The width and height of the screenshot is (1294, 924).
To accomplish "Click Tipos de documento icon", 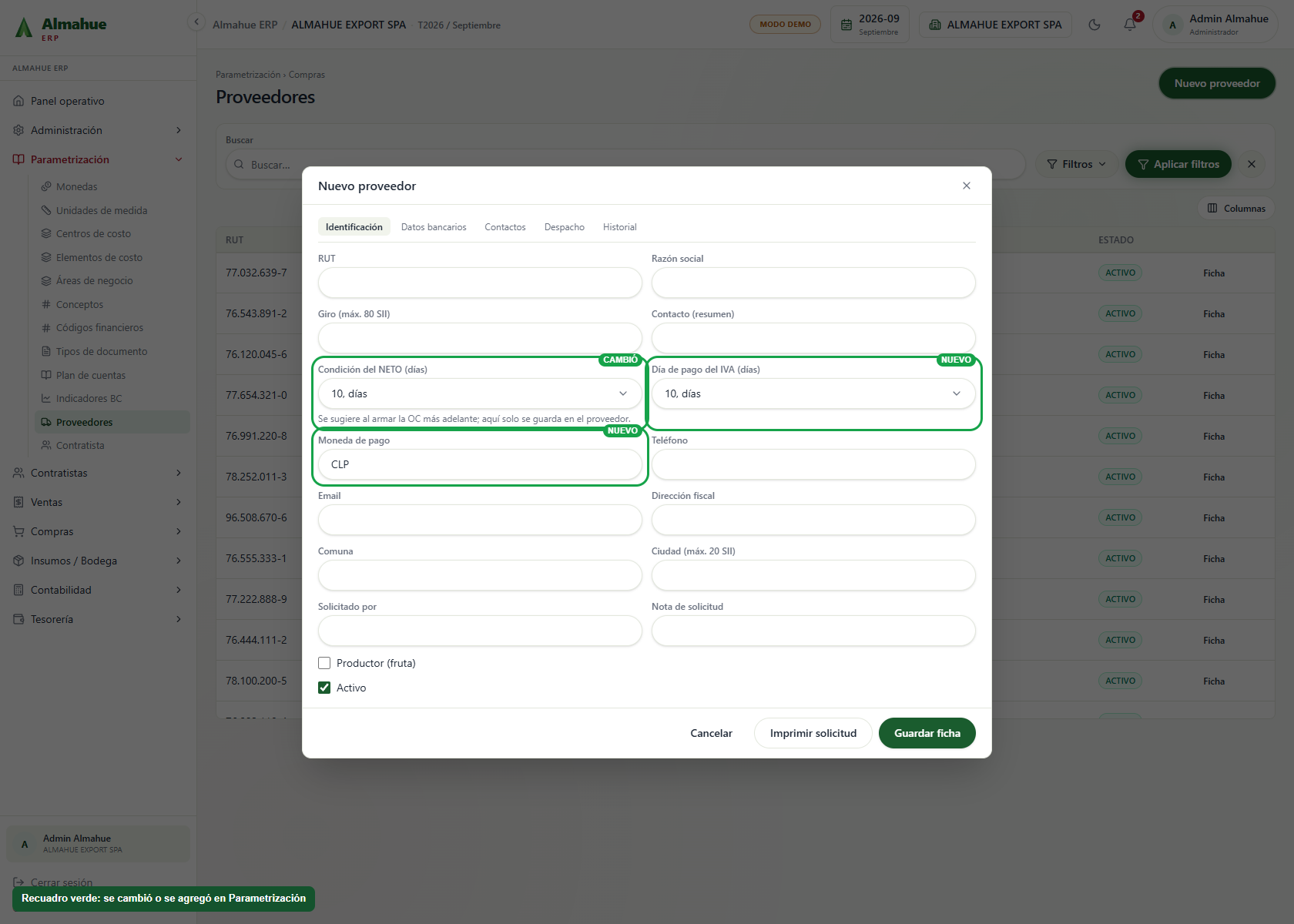I will pos(46,351).
